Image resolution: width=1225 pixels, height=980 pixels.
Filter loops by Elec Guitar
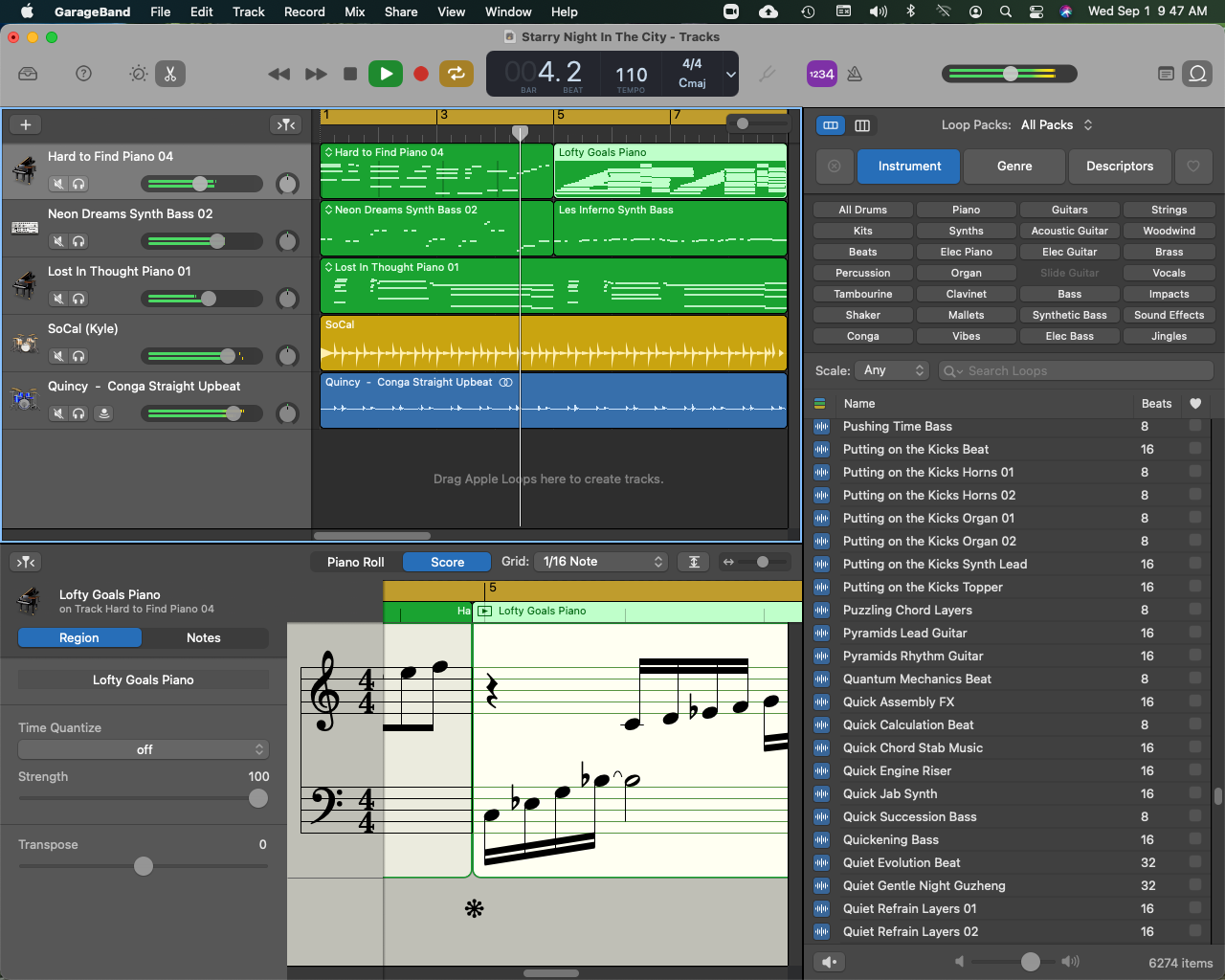[1069, 252]
